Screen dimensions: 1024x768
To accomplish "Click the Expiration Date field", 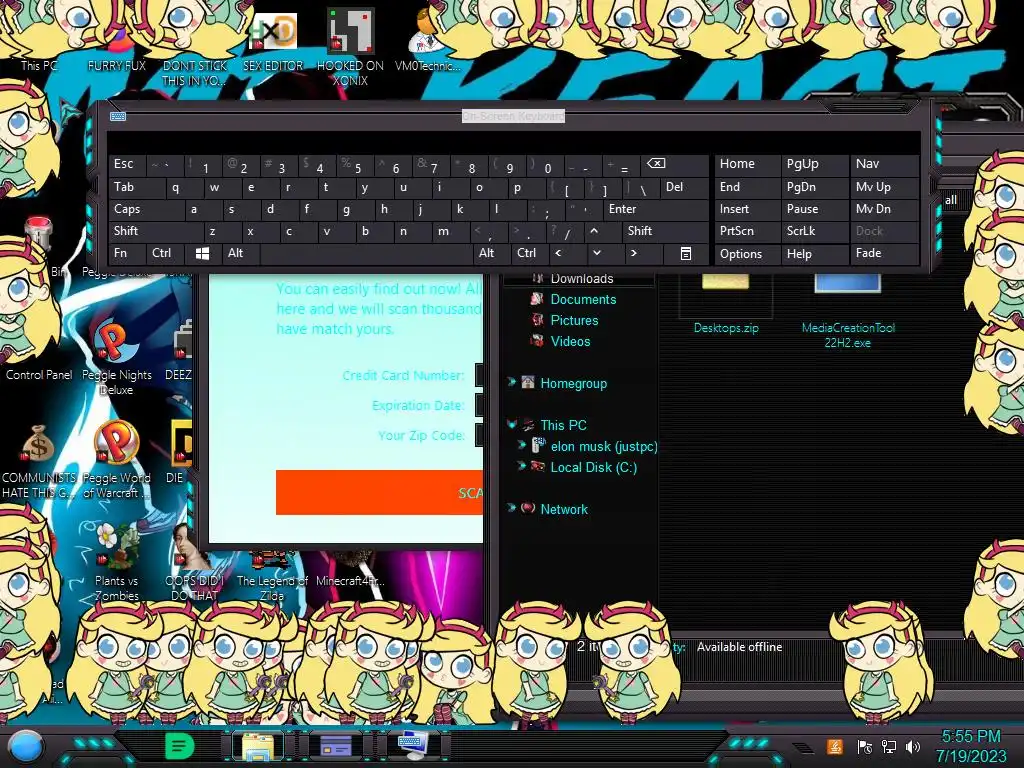I will pos(479,405).
